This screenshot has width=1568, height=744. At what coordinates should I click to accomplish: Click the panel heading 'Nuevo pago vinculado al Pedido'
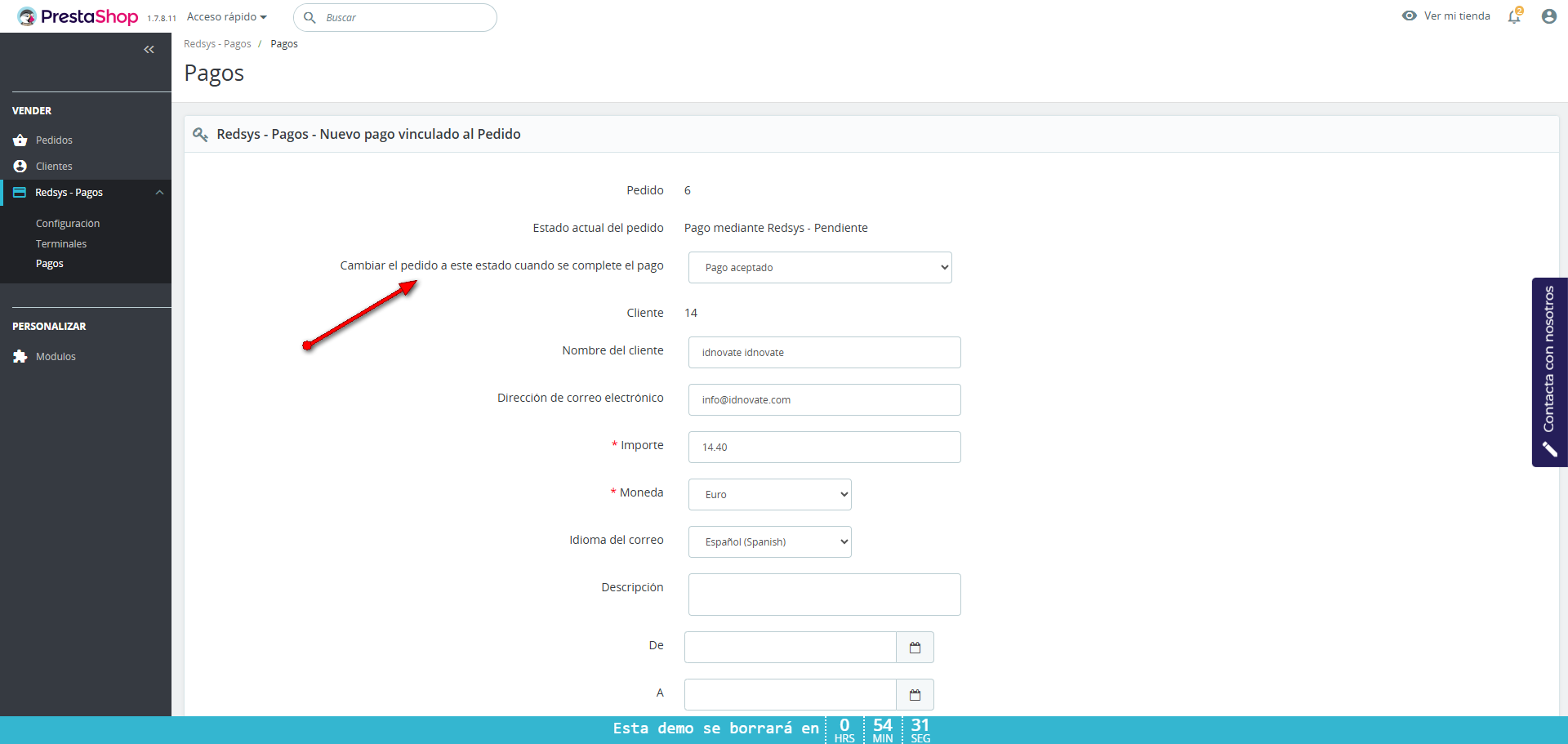(x=420, y=134)
